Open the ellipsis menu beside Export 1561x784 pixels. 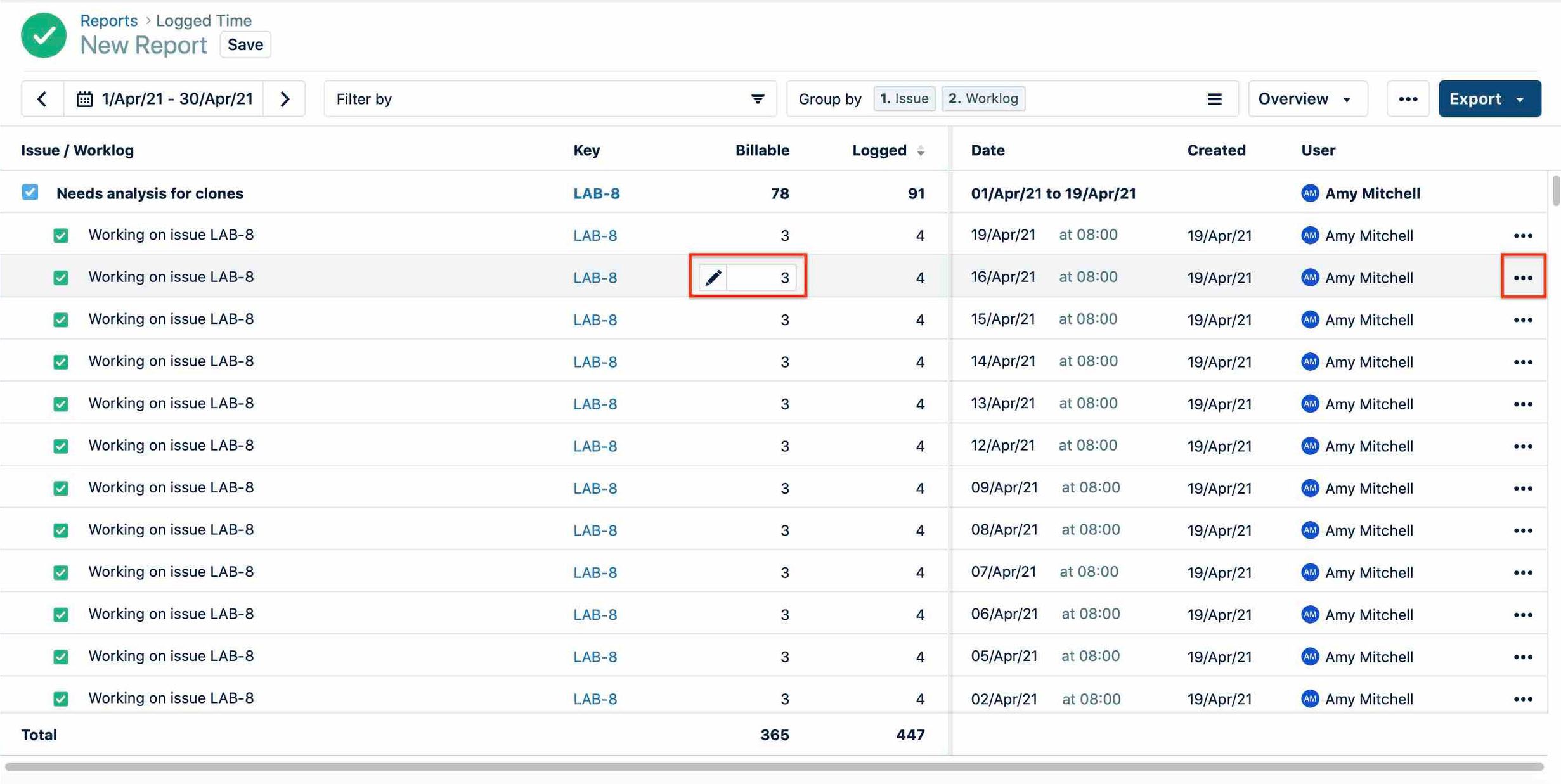(x=1408, y=98)
